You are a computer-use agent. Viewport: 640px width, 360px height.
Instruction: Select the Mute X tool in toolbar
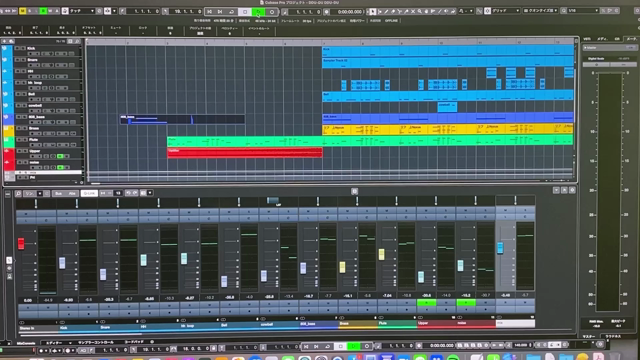[413, 11]
